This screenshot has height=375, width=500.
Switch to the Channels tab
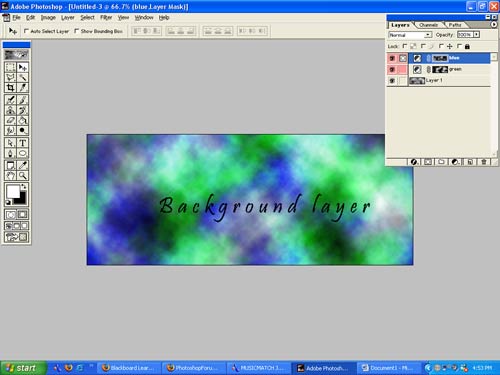428,25
